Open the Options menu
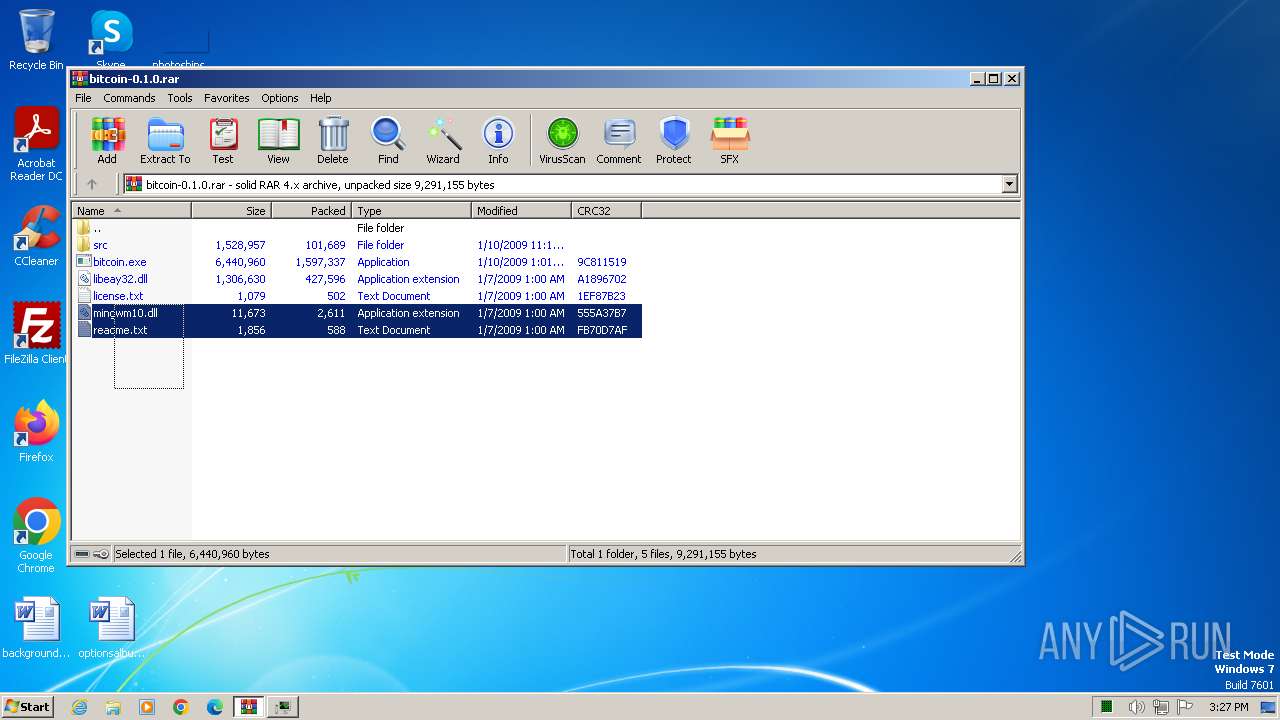Screen dimensions: 1280x720 coord(280,98)
